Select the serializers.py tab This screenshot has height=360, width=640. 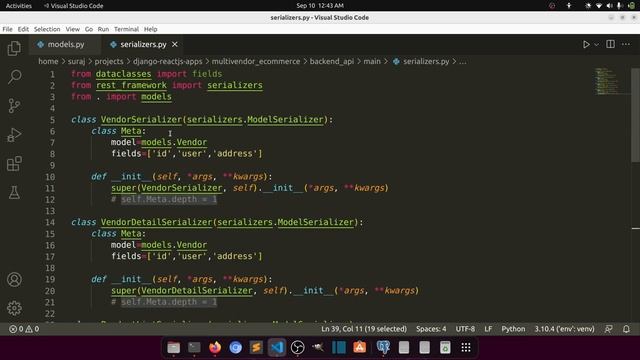pos(142,44)
